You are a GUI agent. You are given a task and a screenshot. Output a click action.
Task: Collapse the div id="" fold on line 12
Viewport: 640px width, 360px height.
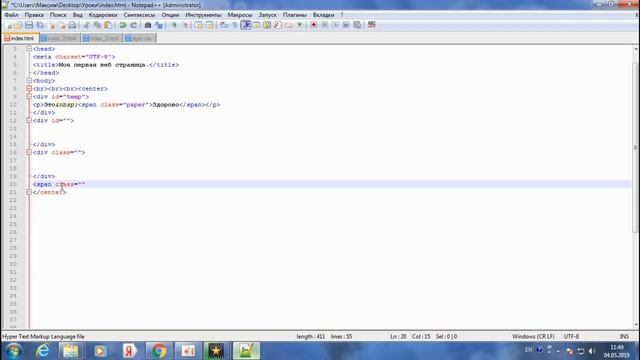[29, 120]
